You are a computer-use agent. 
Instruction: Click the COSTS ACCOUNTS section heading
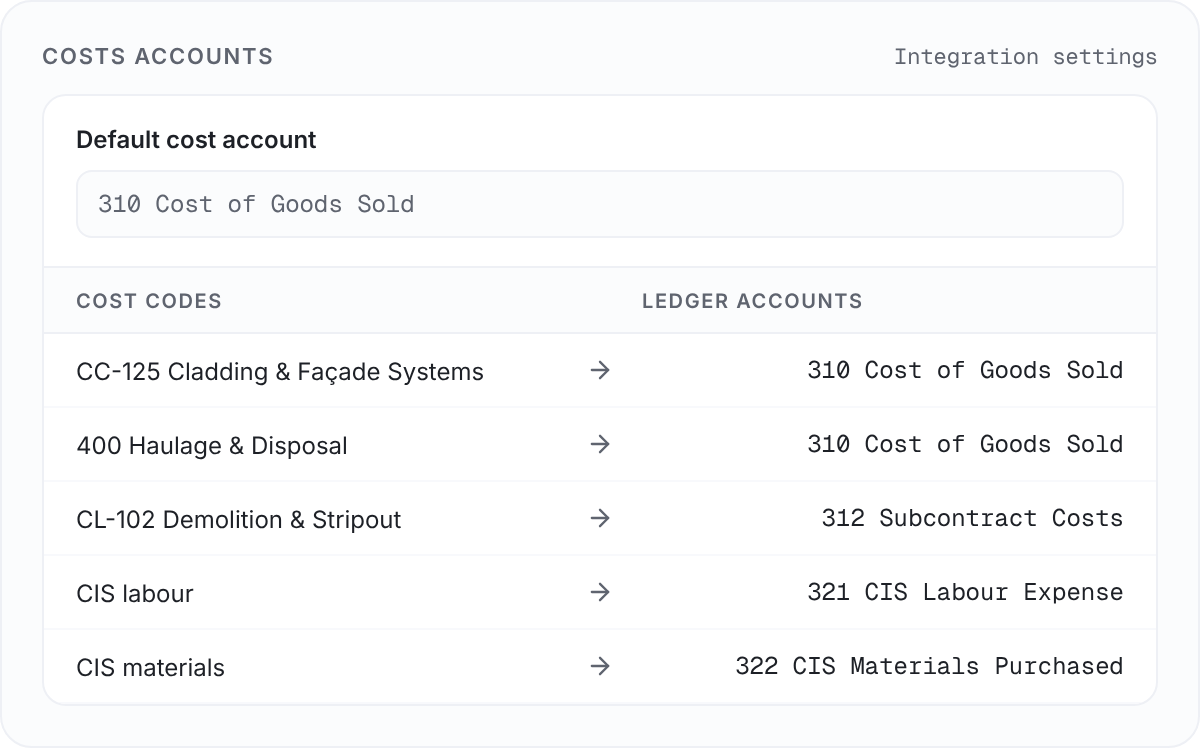point(158,57)
